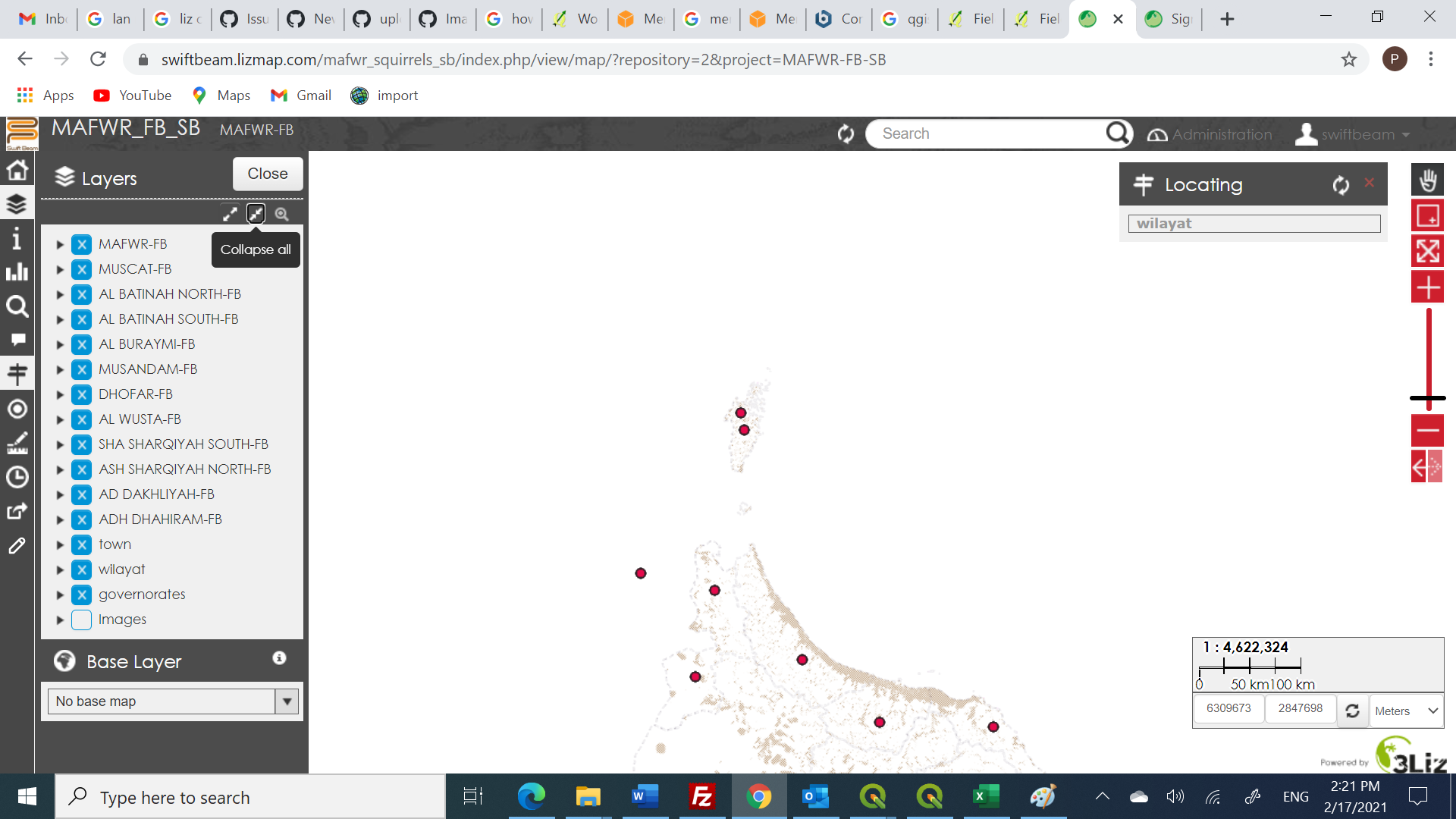Open the Dataviz charts panel icon
The image size is (1456, 819).
[x=17, y=272]
